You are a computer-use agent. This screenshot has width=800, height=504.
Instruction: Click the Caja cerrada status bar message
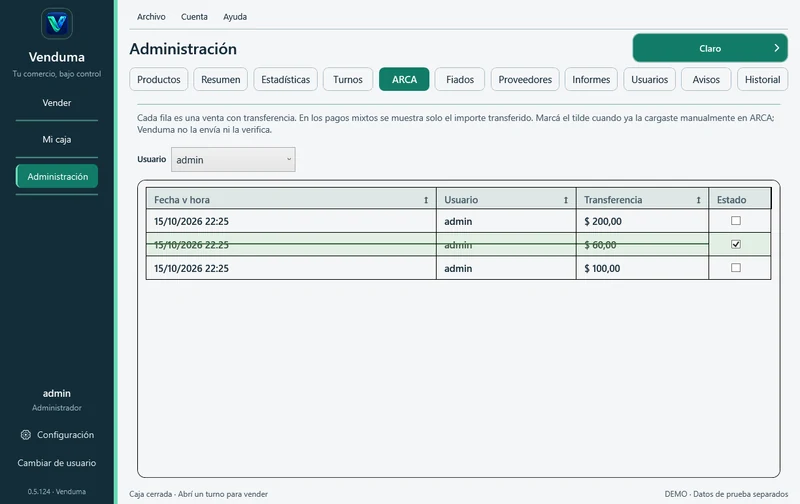coord(198,494)
